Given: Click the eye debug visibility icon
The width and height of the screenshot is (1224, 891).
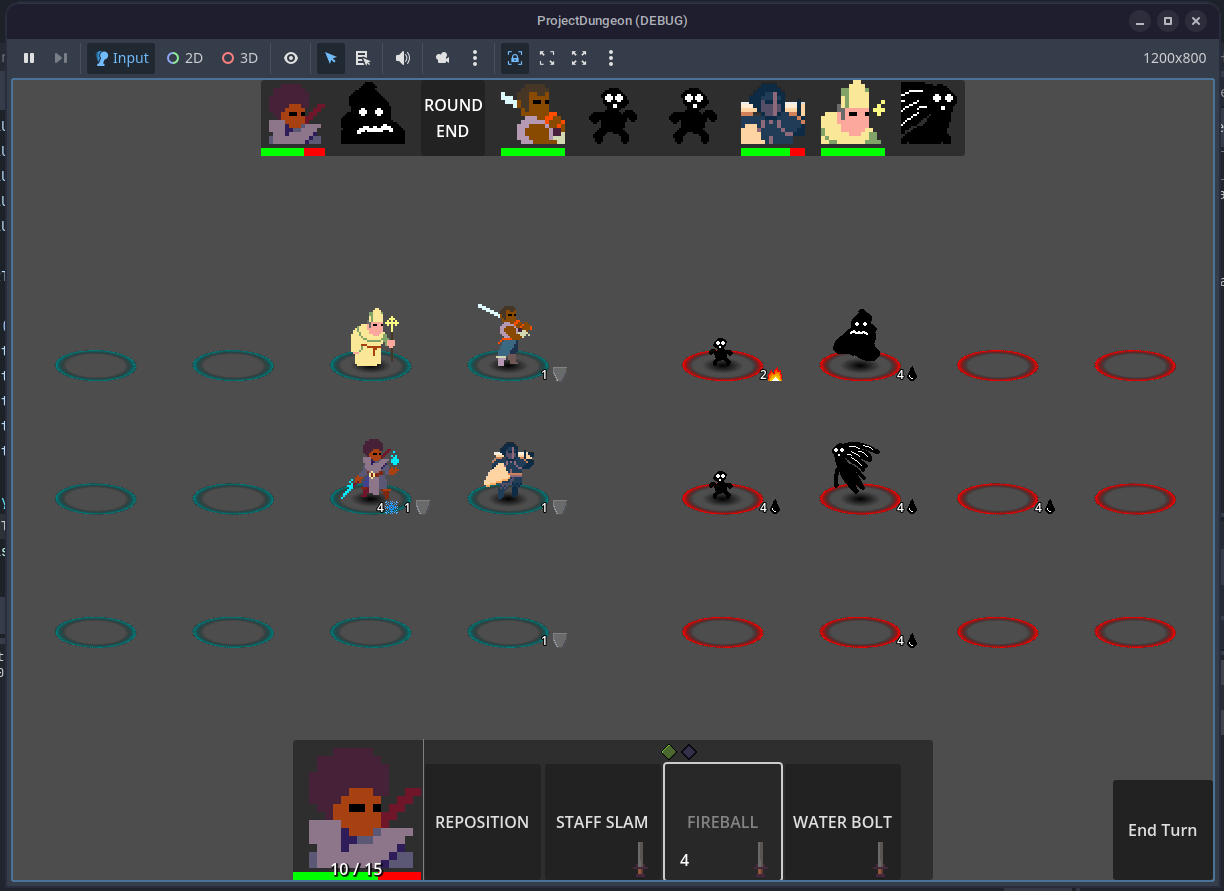Looking at the screenshot, I should pos(290,58).
